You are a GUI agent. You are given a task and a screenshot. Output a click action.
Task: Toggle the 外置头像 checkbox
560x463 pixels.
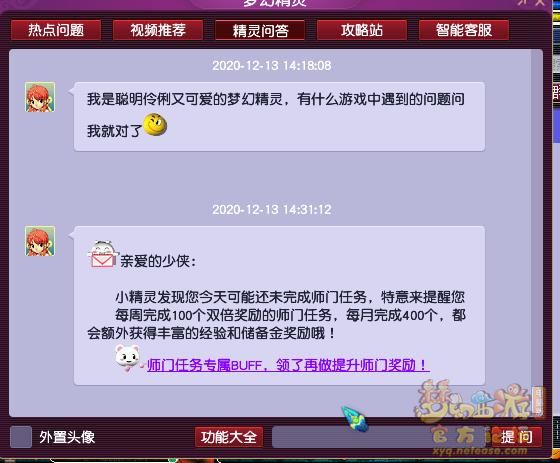tap(21, 437)
